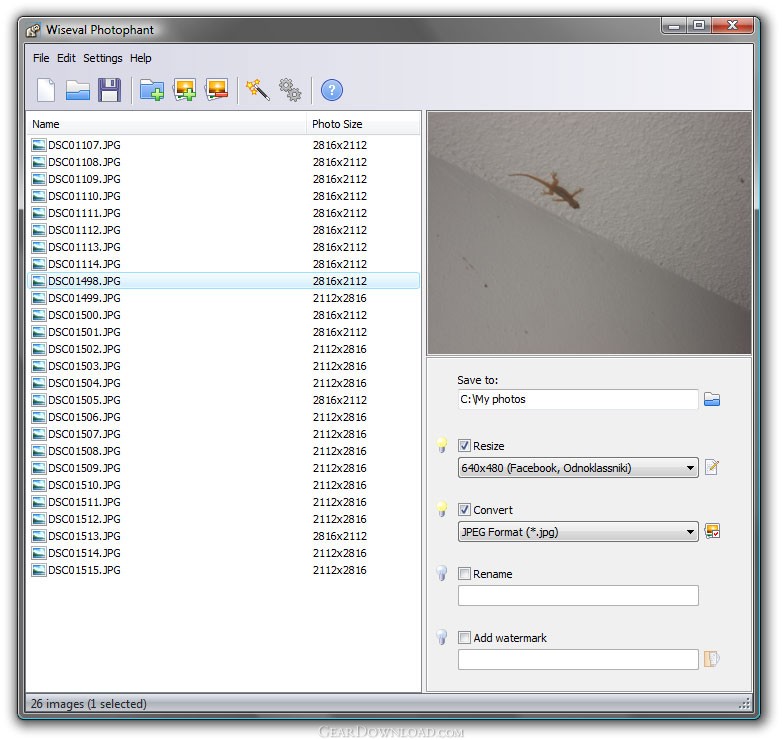
Task: Select DSC01113.JPG file
Action: (x=223, y=247)
